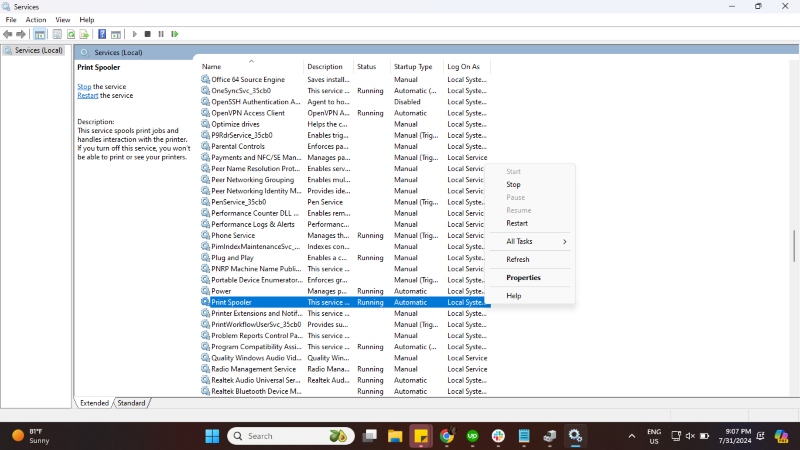Click the Start Service play icon
800x450 pixels.
click(x=135, y=34)
